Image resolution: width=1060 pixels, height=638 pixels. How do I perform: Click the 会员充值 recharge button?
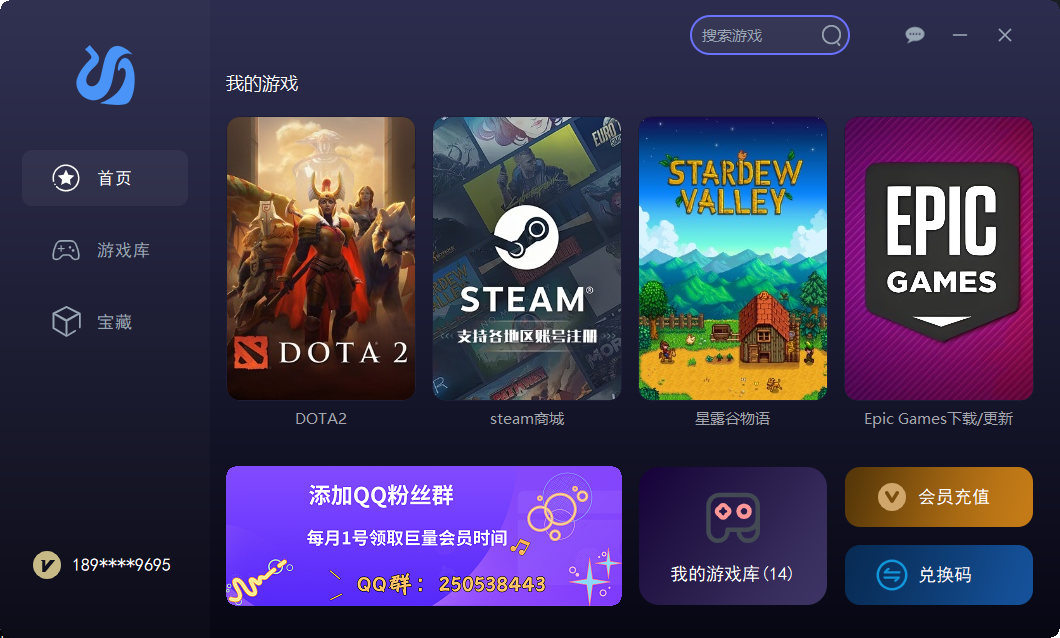coord(938,497)
